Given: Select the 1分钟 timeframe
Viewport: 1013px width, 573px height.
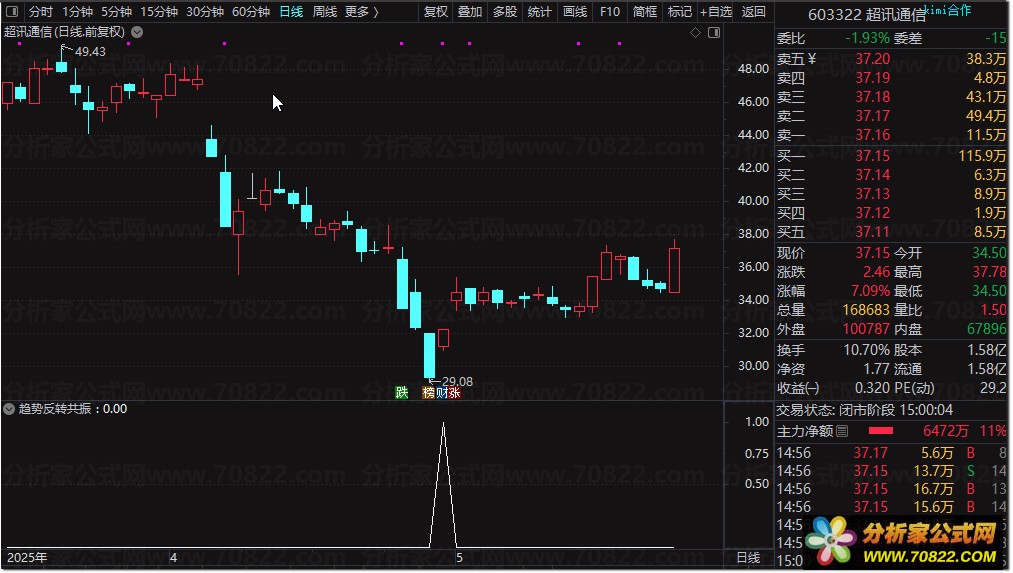Looking at the screenshot, I should [78, 12].
